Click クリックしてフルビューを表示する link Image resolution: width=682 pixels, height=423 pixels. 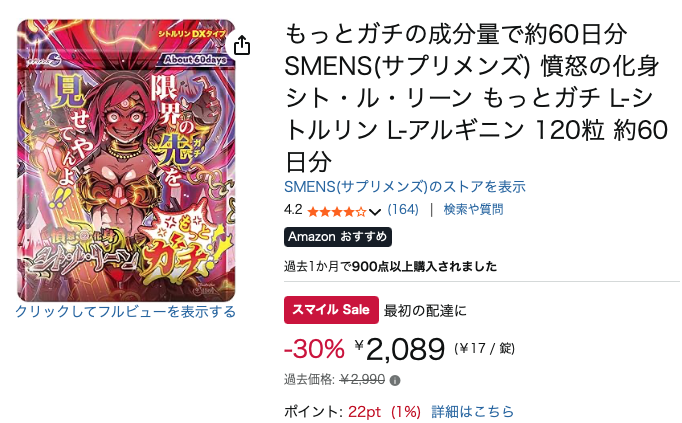pos(126,312)
